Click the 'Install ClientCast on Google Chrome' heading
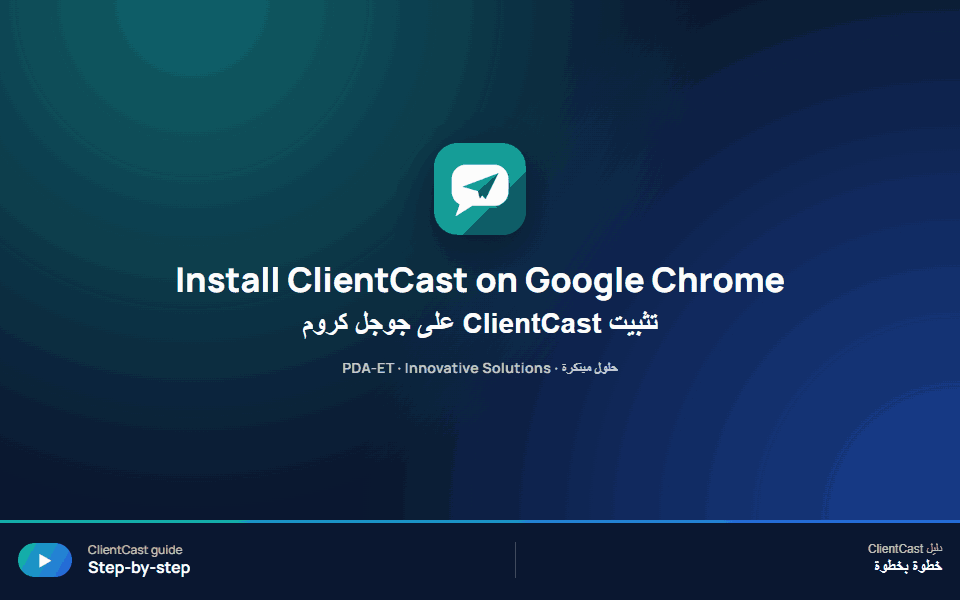Viewport: 960px width, 600px height. (480, 280)
